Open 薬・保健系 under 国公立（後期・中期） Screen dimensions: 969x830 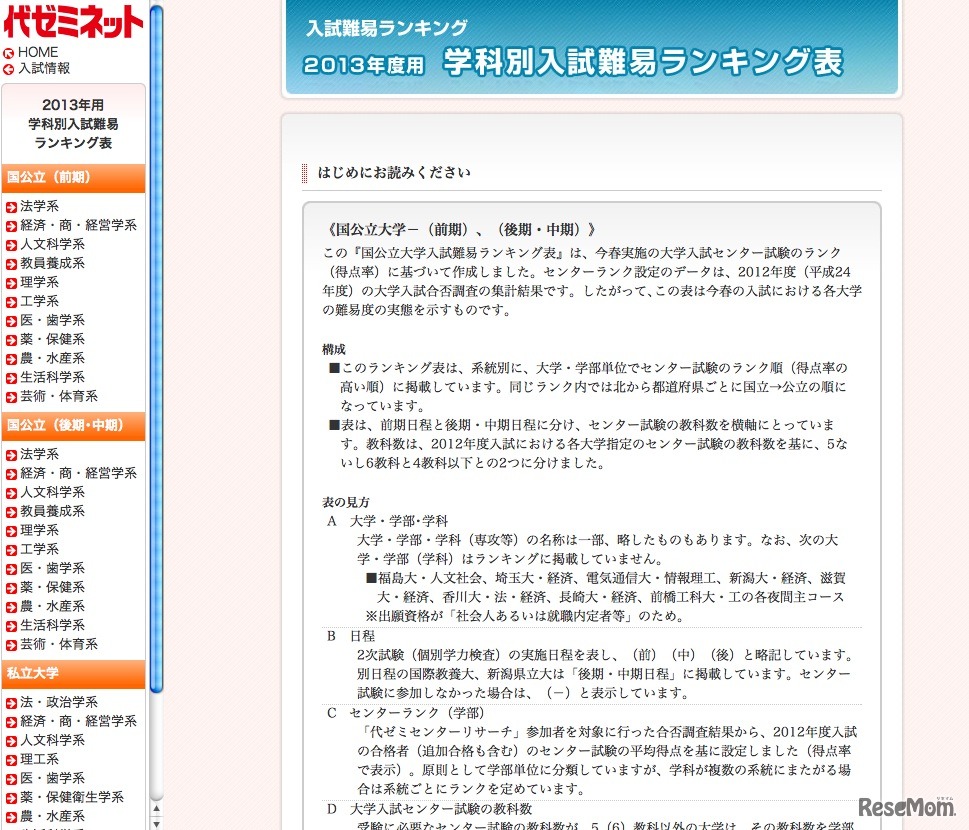tap(52, 588)
